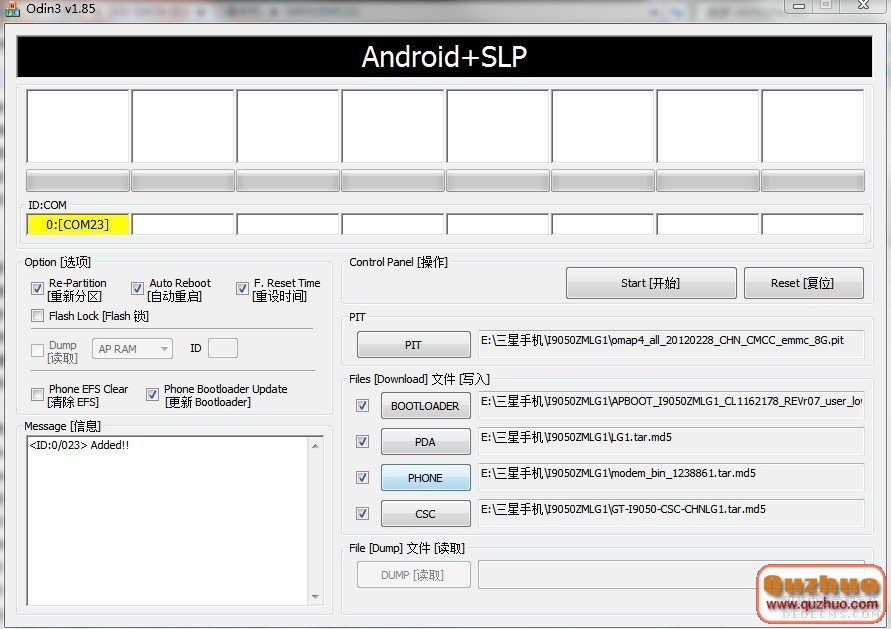
Task: Click the PDA file button
Action: coord(426,441)
